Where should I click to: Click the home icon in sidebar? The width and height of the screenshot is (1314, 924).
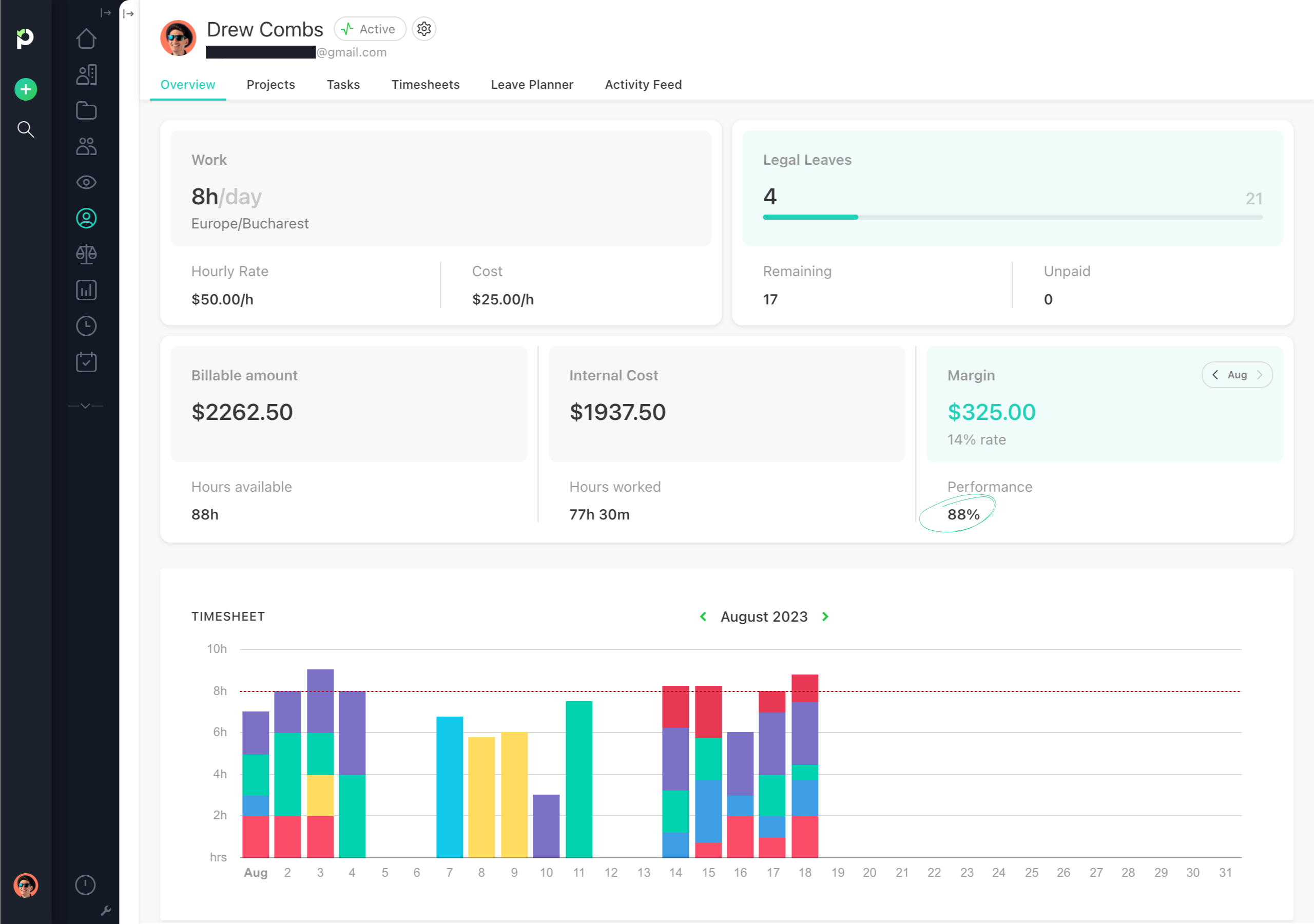click(x=86, y=39)
